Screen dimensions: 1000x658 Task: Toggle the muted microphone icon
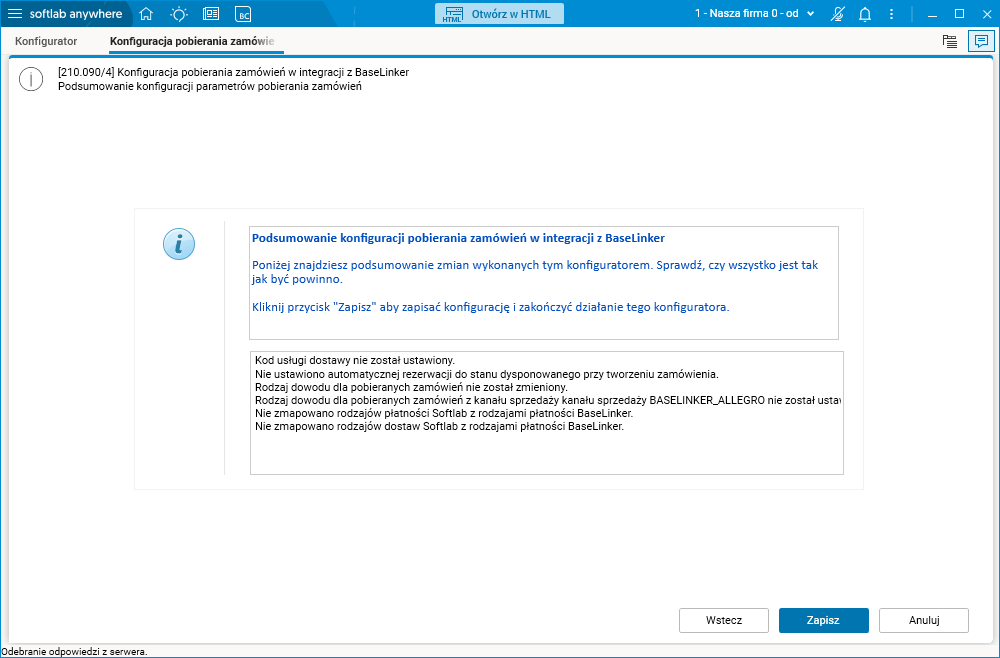click(x=837, y=14)
